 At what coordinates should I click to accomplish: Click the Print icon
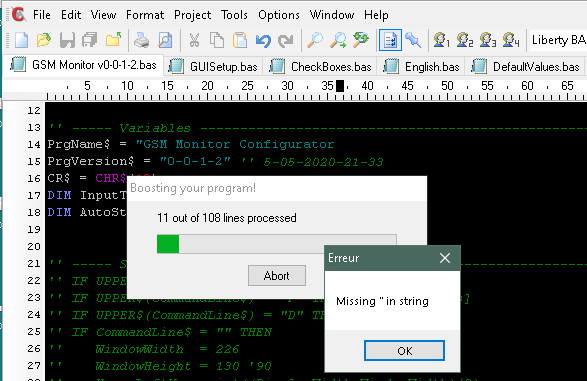pos(142,40)
